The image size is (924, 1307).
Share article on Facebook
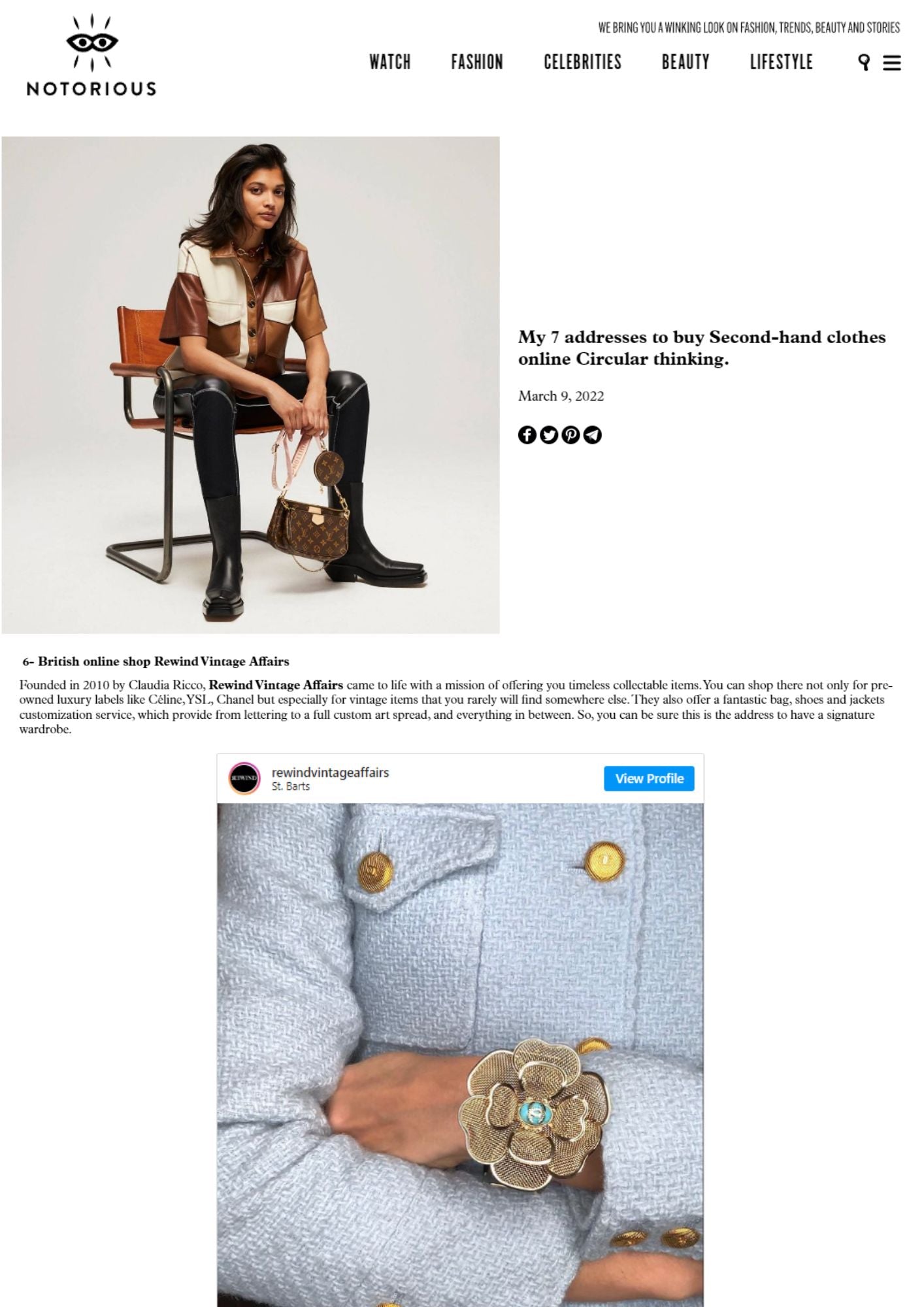point(527,435)
